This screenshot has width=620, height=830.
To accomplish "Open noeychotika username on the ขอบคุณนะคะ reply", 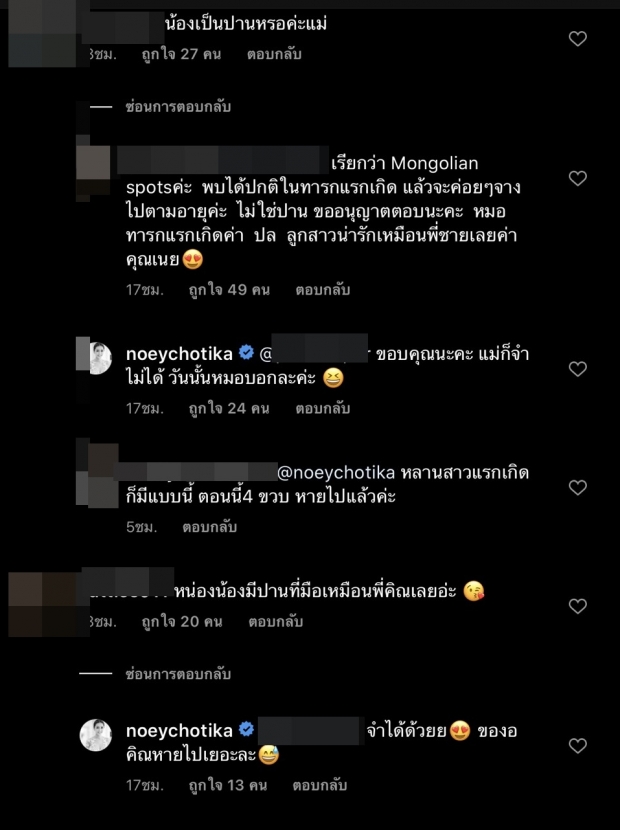I will coord(179,354).
